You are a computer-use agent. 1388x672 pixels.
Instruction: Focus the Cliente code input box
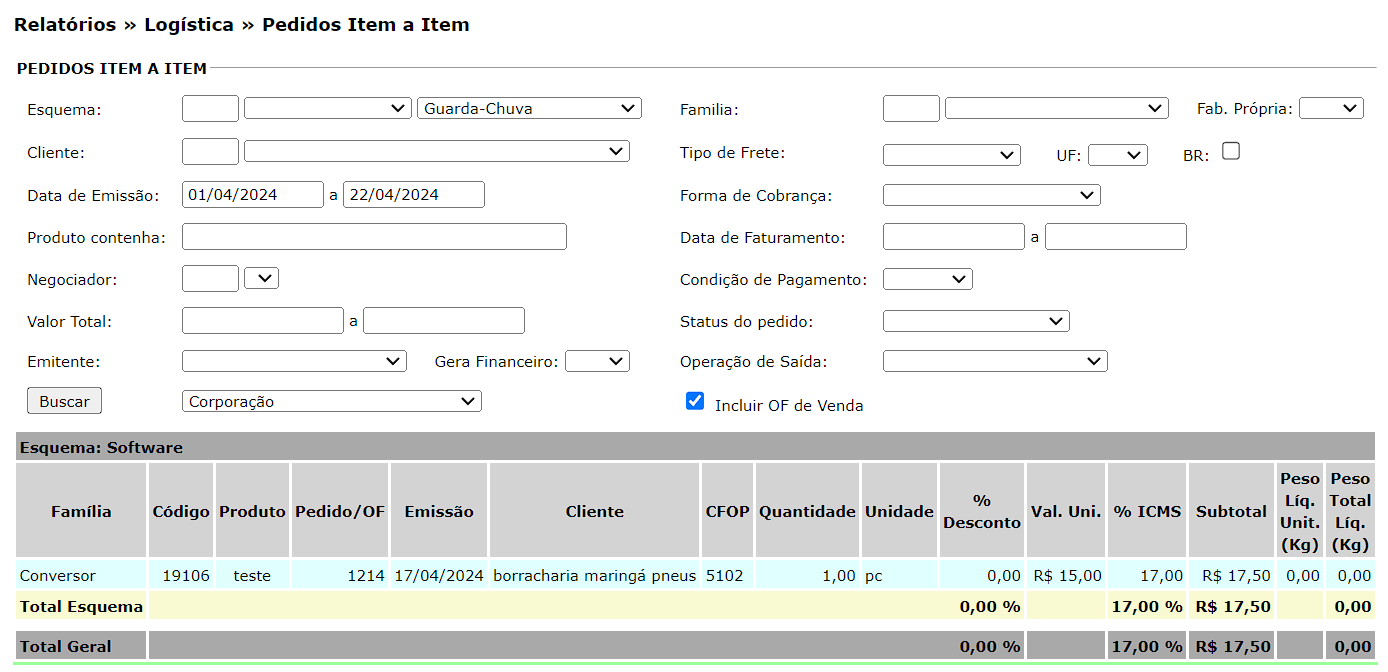[x=210, y=152]
